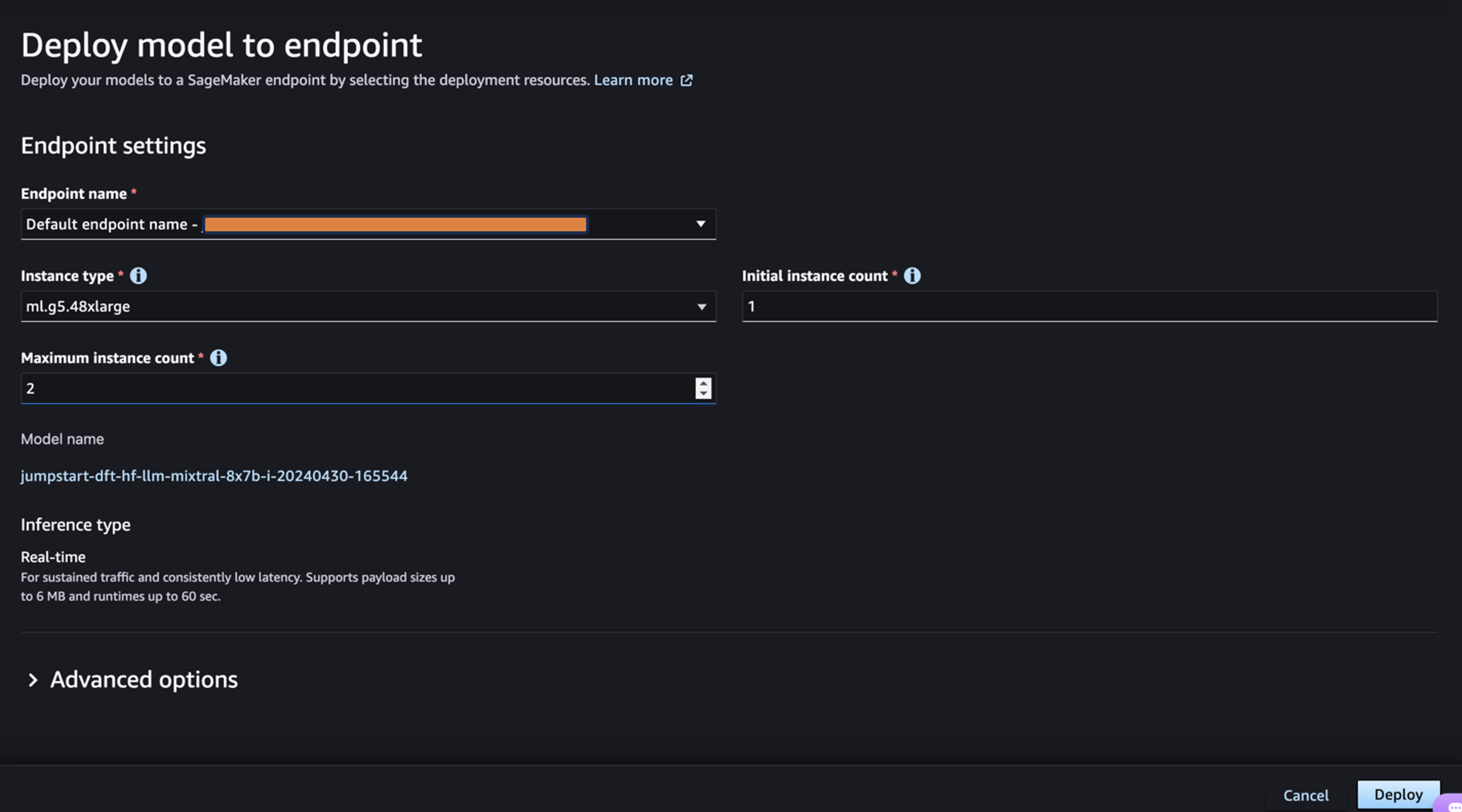Expand Advanced options using the chevron
1462x812 pixels.
[33, 680]
